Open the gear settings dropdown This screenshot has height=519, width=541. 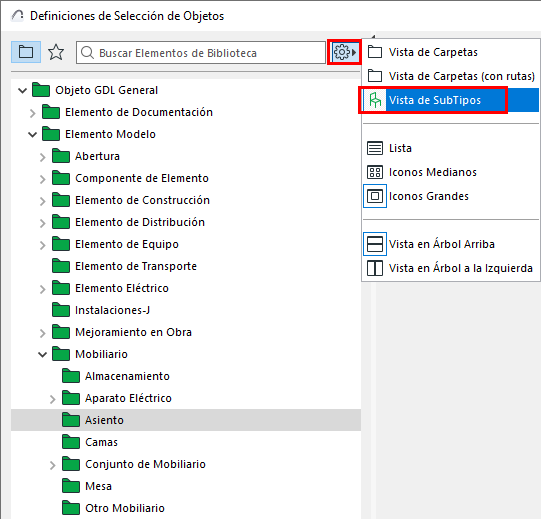coord(344,52)
